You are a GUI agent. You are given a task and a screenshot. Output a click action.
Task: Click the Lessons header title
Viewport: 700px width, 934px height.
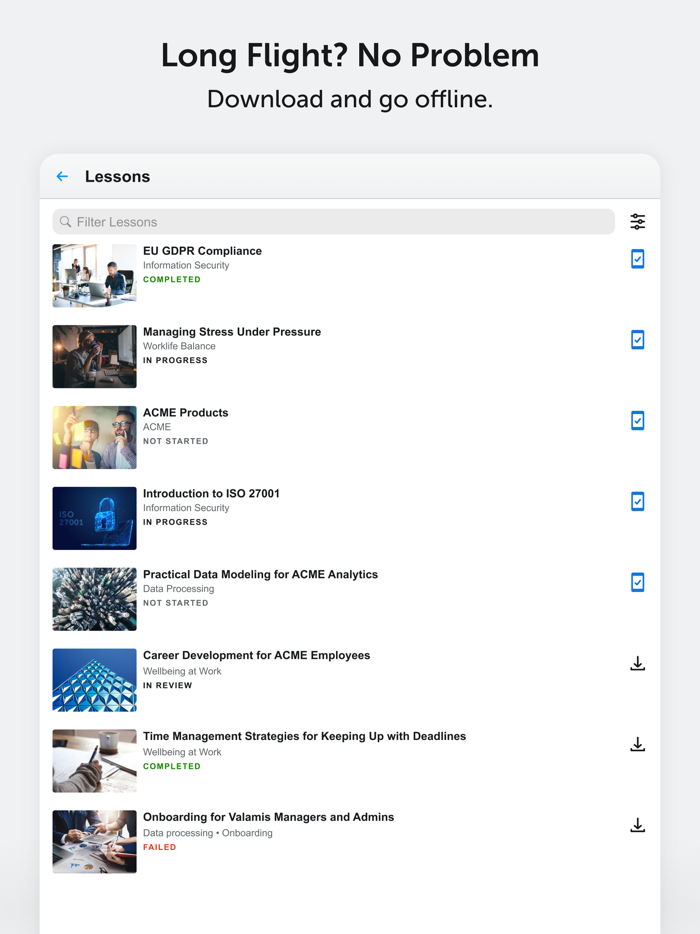(x=117, y=176)
